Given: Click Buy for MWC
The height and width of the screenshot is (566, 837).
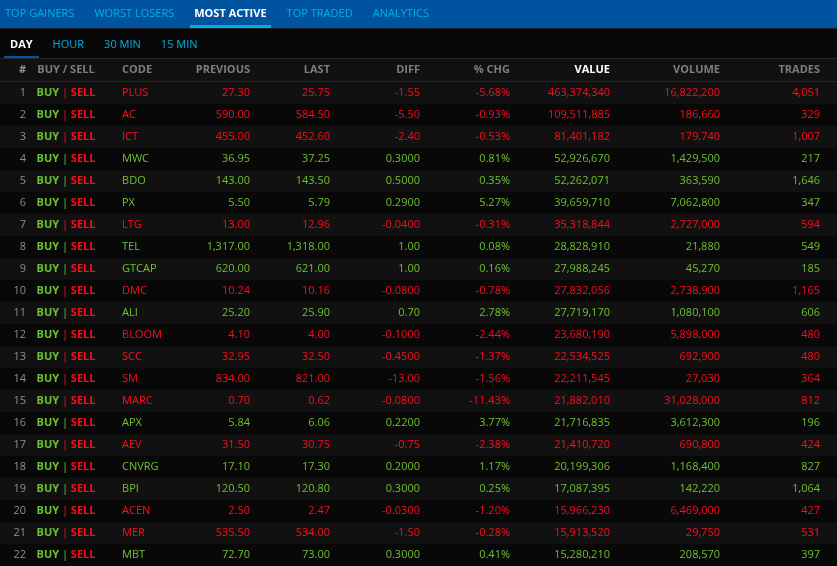Looking at the screenshot, I should tap(48, 158).
